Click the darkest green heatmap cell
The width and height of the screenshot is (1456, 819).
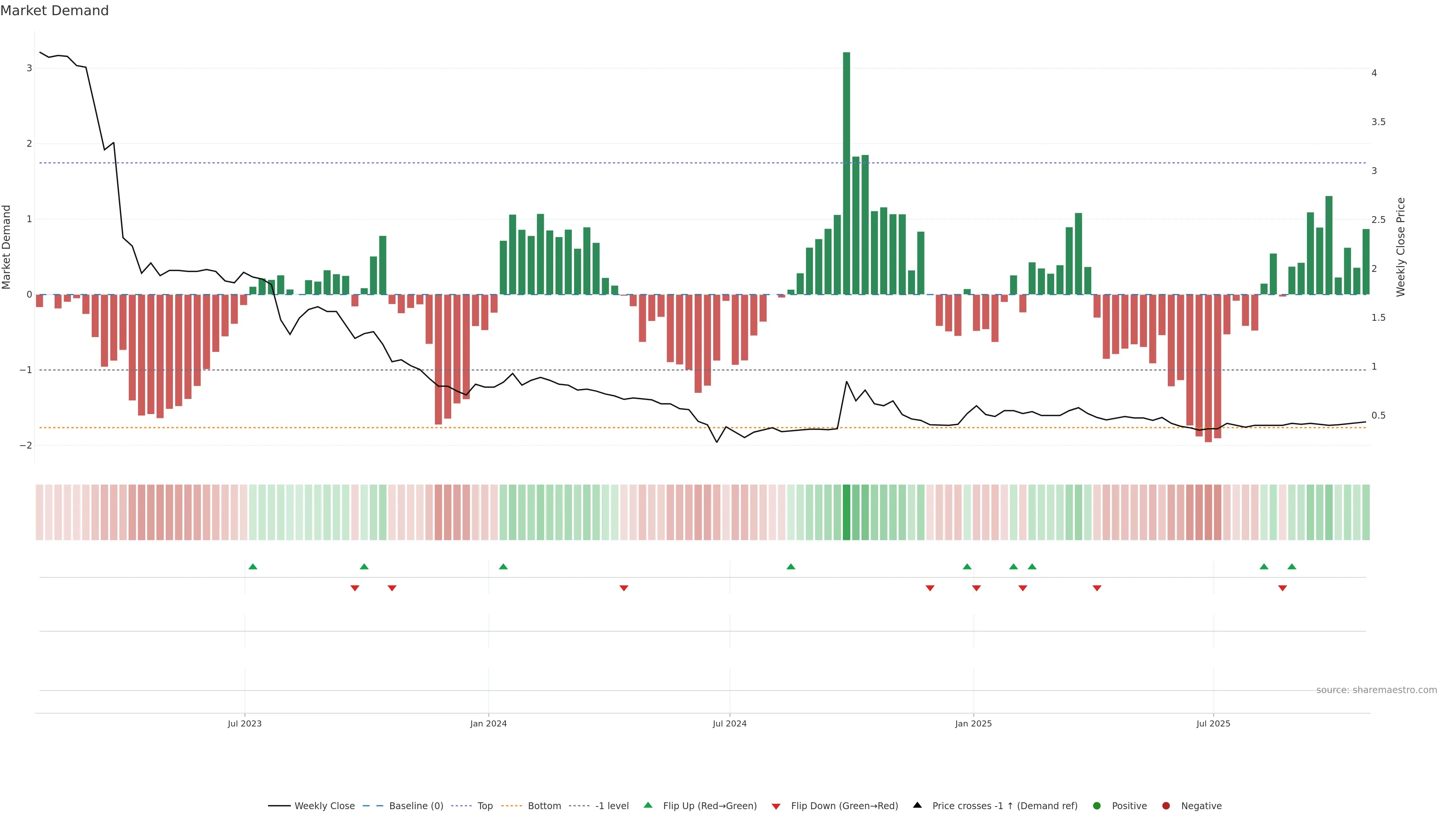click(x=846, y=512)
